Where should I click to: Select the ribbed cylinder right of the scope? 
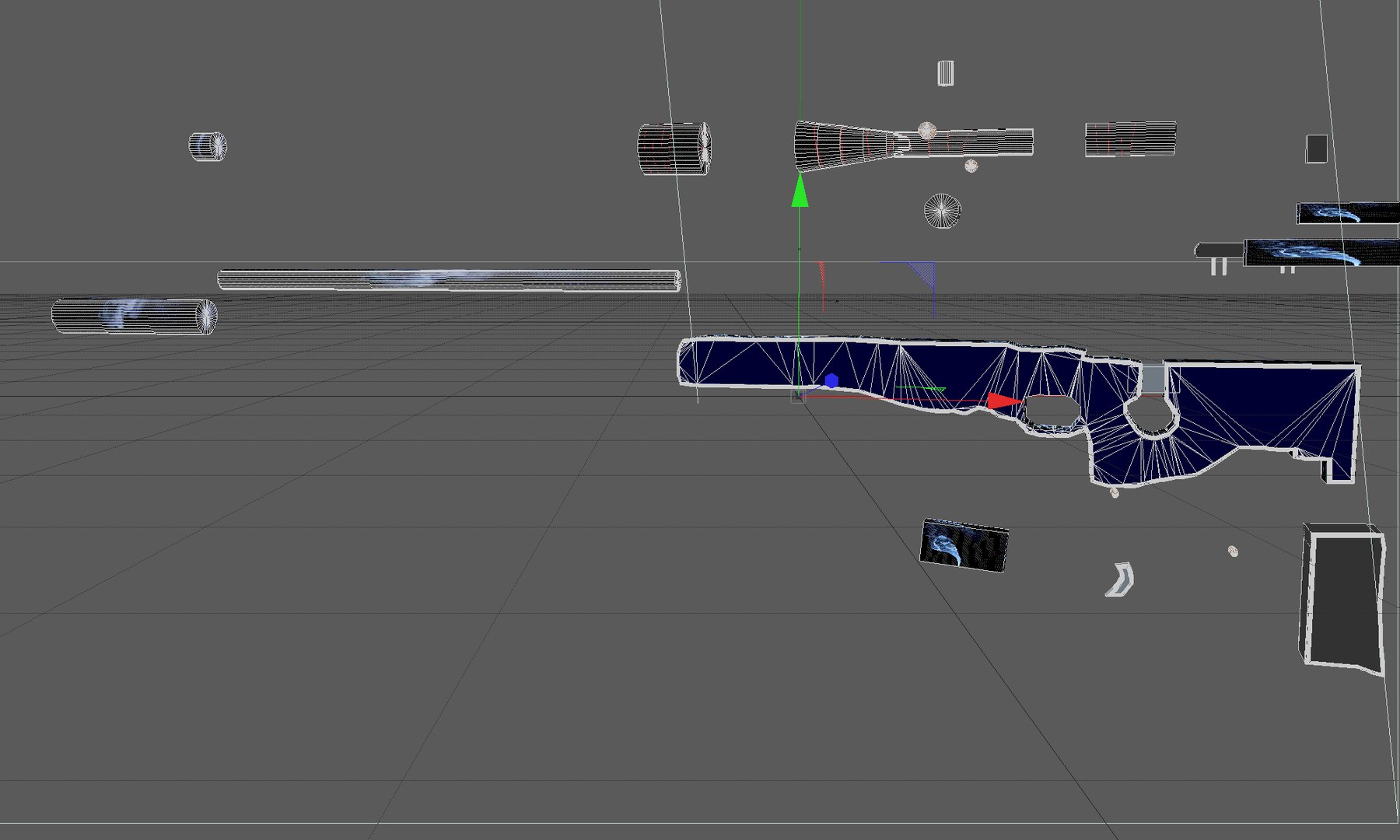tap(1130, 139)
